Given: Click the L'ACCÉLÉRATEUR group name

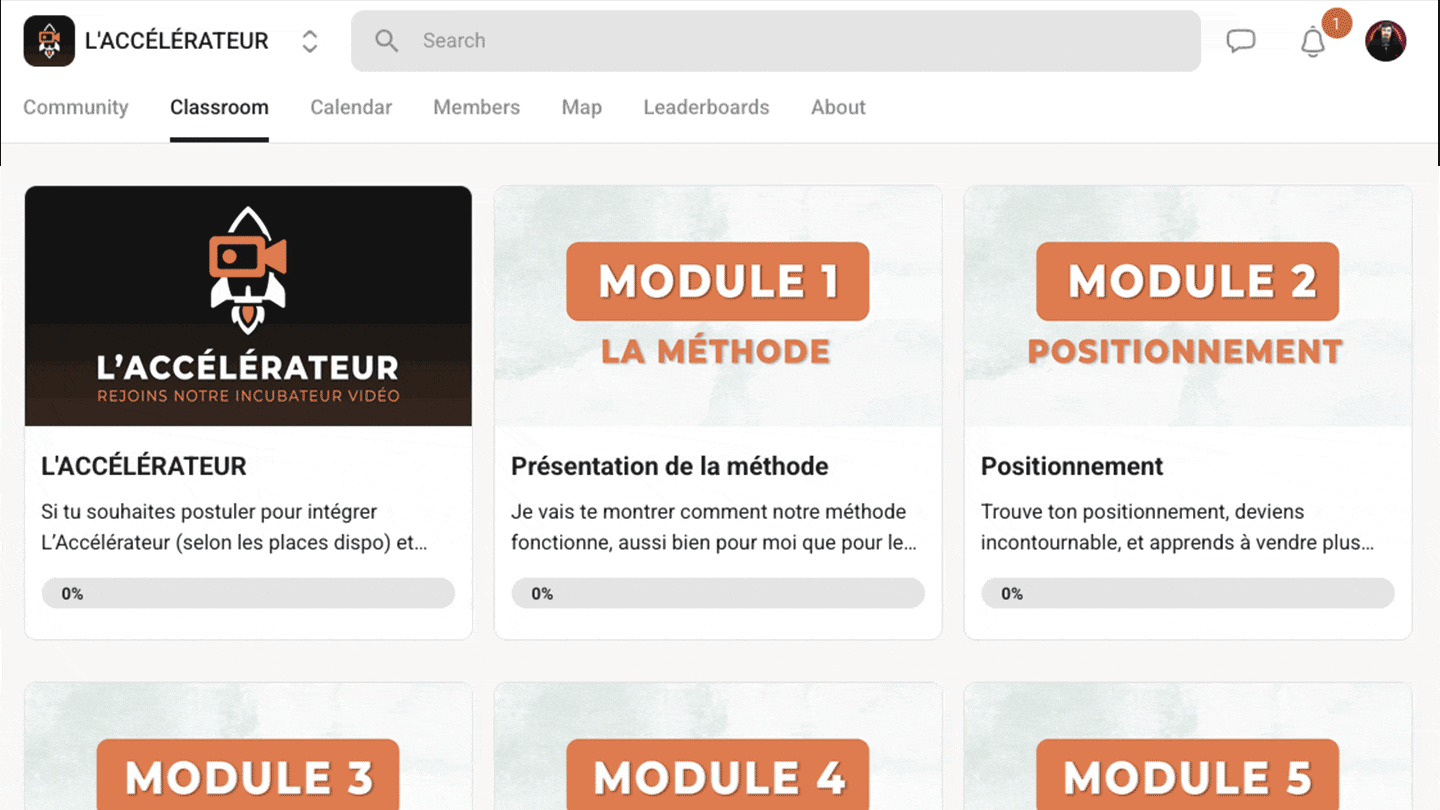Looking at the screenshot, I should point(177,41).
